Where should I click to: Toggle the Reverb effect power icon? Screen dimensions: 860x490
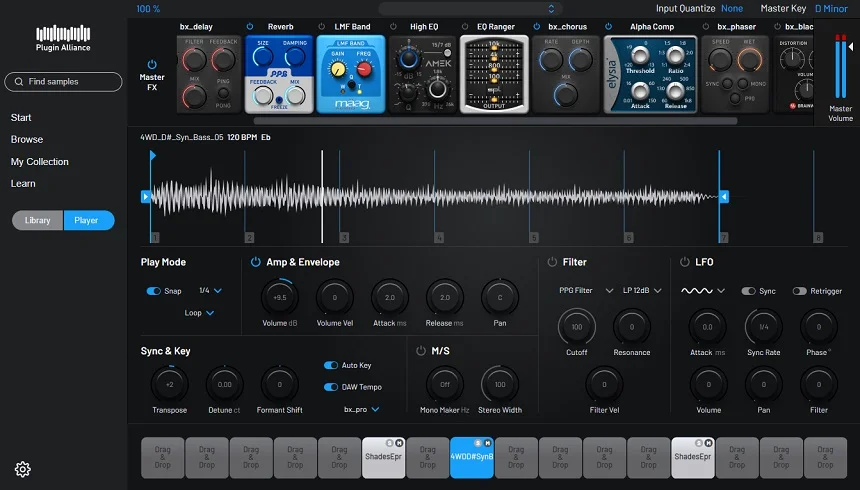pyautogui.click(x=250, y=26)
